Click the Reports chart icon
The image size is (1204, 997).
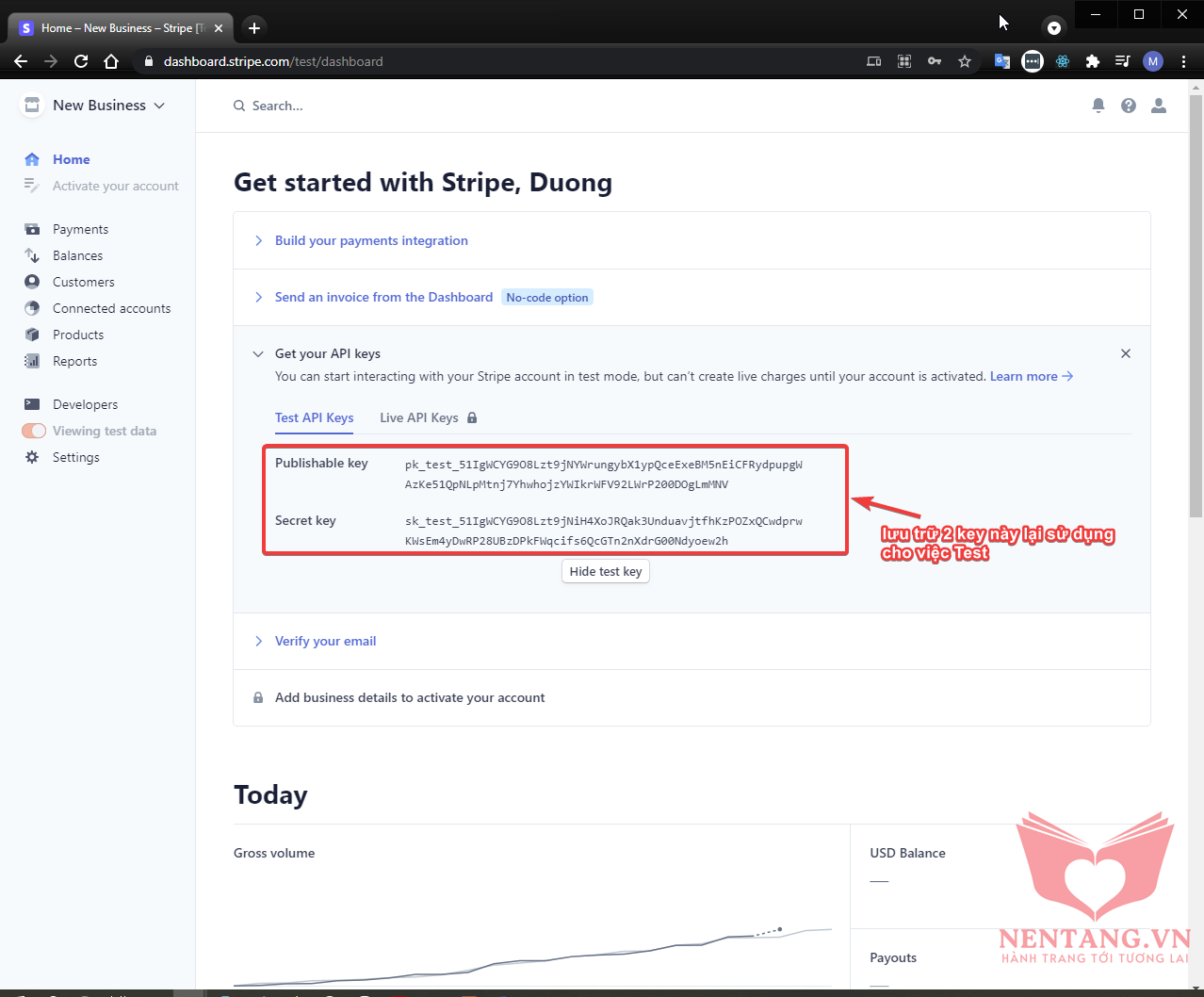click(x=32, y=361)
